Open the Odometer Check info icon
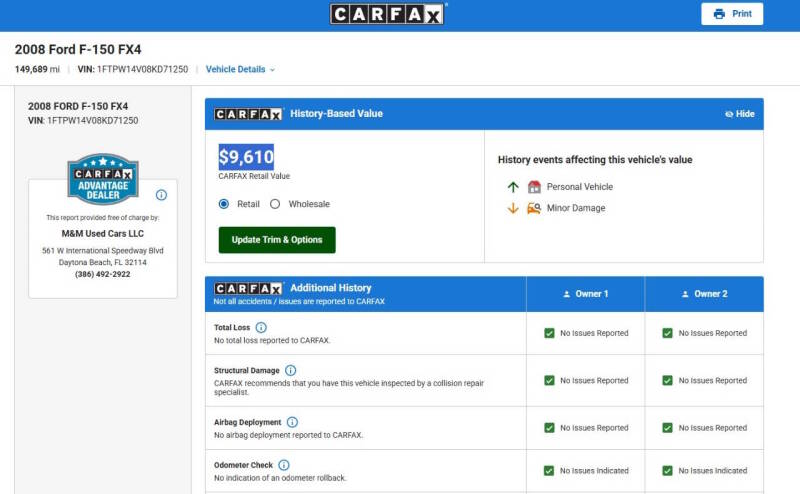The width and height of the screenshot is (800, 494). [x=284, y=465]
